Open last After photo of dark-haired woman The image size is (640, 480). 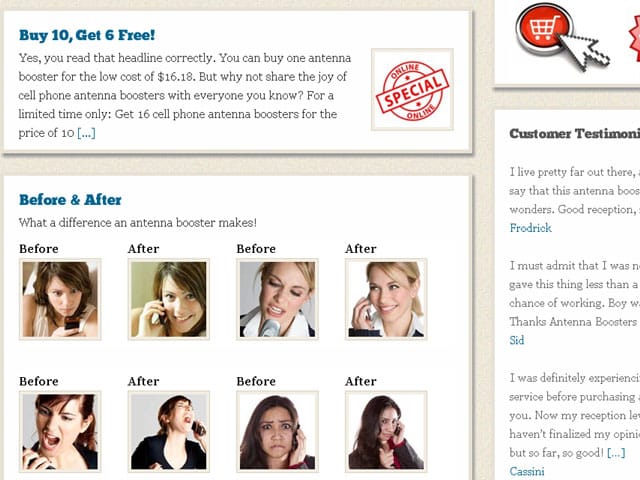[x=386, y=432]
